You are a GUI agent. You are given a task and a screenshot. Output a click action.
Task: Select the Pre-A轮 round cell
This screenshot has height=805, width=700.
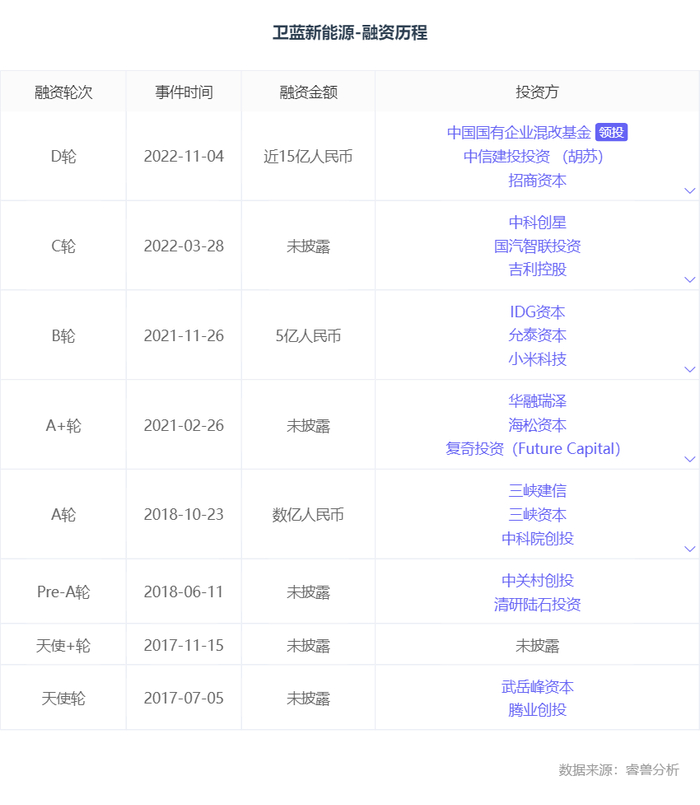(x=63, y=591)
